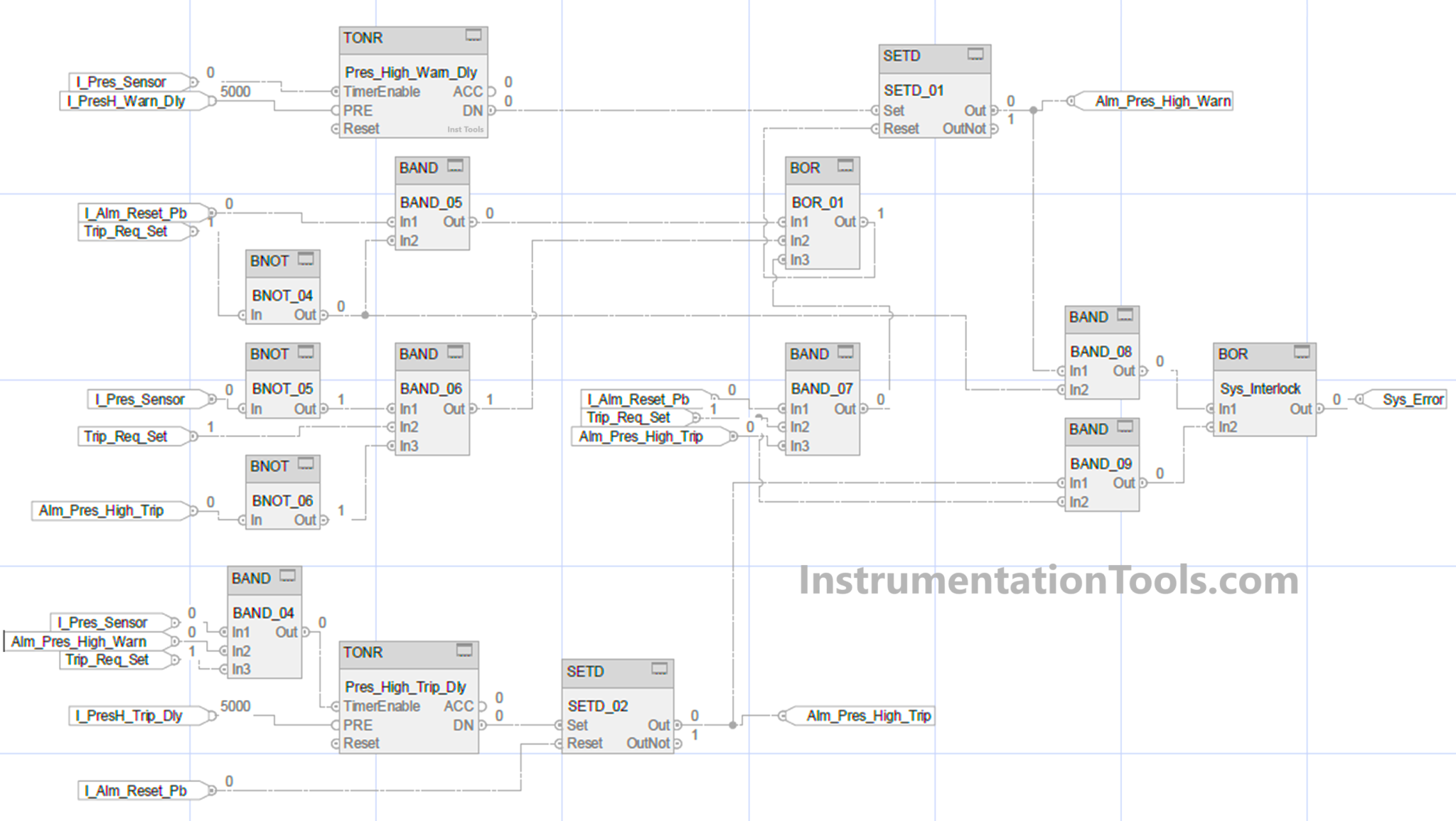Click the SETD_02 block name
This screenshot has height=821, width=1456.
[598, 706]
